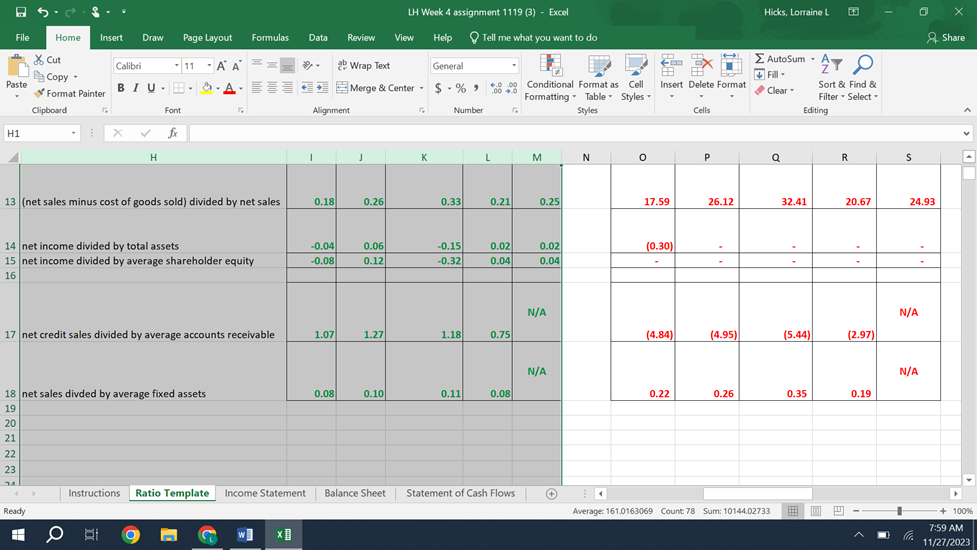Viewport: 977px width, 550px height.
Task: Click the Increase Decimal icon
Action: (496, 88)
